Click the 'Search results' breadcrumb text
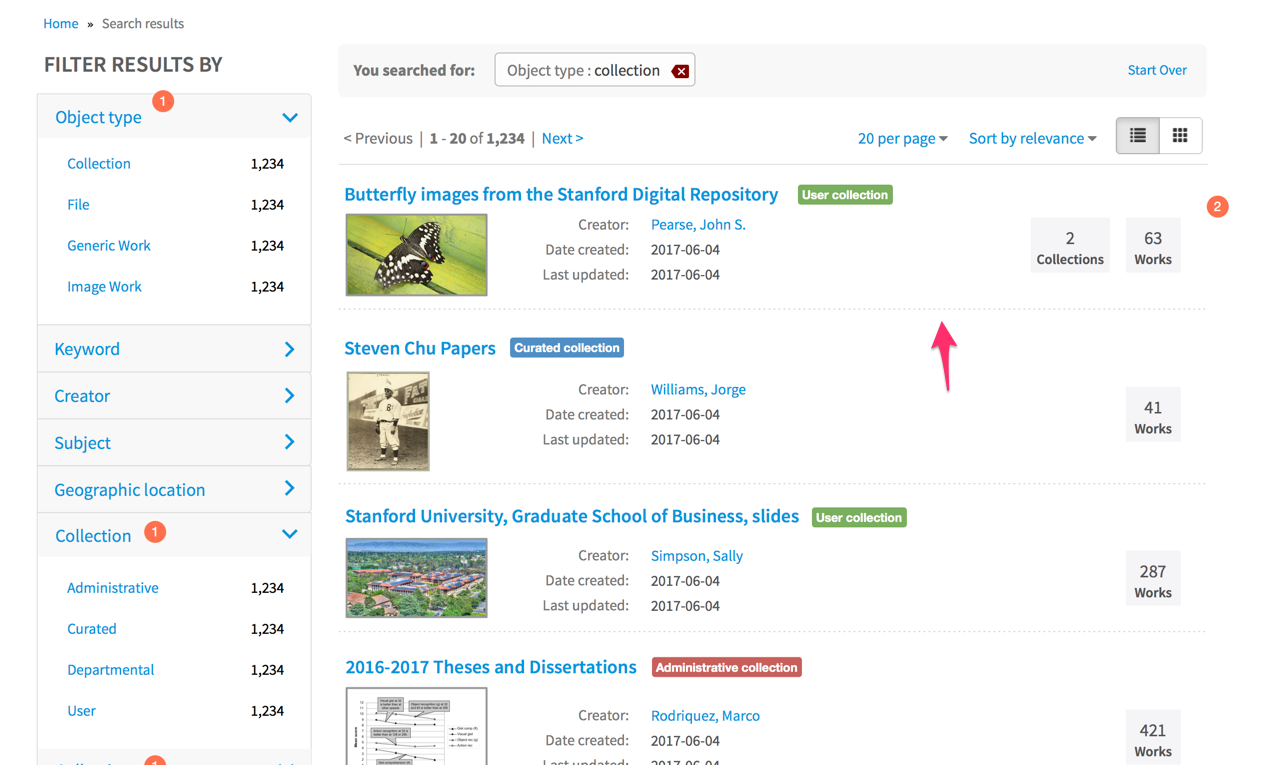This screenshot has width=1283, height=765. point(143,23)
